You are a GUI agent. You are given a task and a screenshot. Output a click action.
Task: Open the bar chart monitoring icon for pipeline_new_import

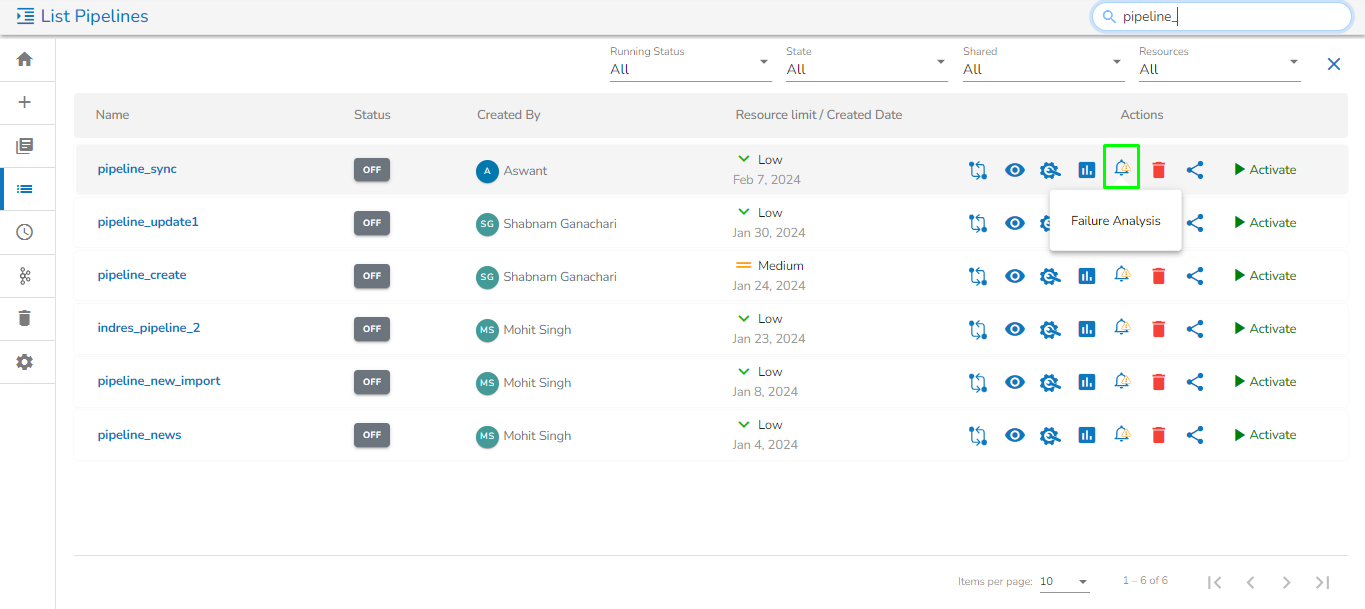point(1086,382)
